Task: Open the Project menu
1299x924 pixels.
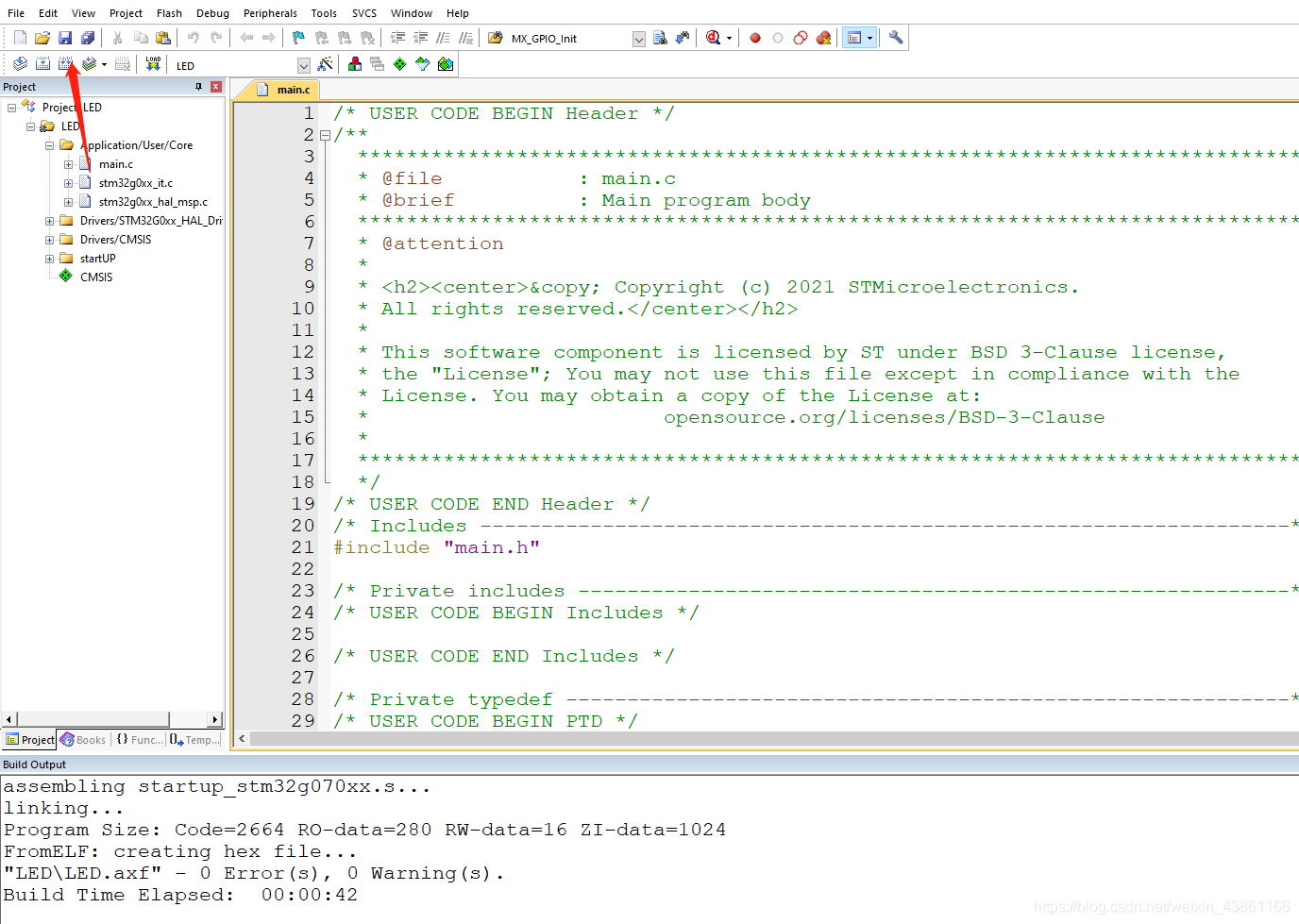Action: [126, 13]
